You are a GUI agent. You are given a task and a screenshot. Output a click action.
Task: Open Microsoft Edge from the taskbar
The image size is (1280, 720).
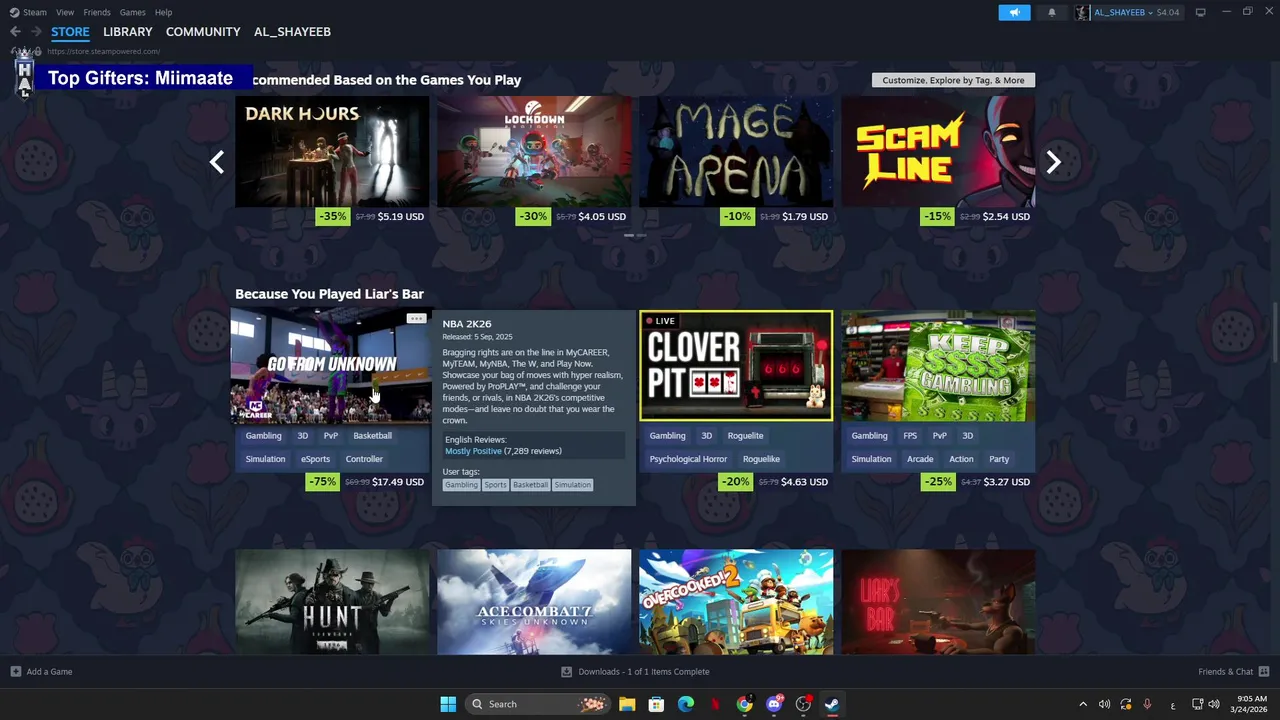(685, 704)
